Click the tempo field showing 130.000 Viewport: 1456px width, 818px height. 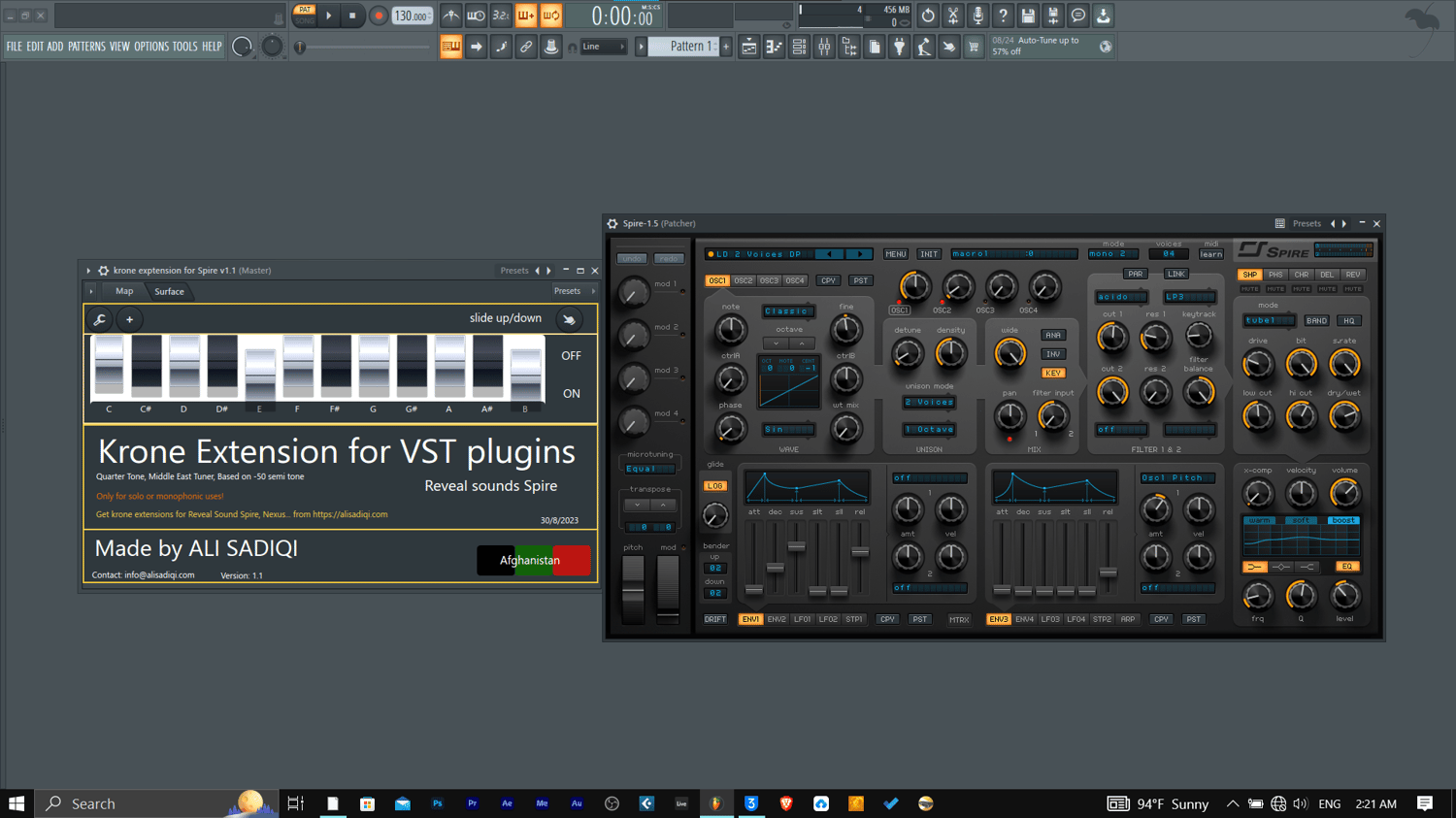tap(412, 16)
